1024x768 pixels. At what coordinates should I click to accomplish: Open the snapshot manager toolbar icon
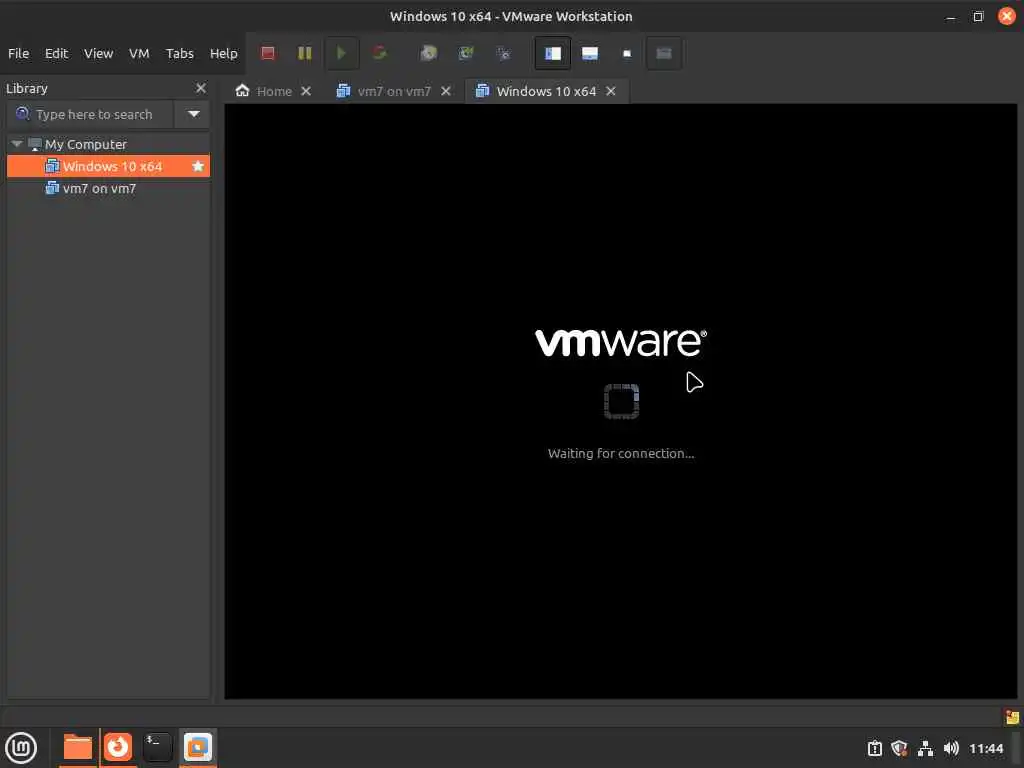pos(503,53)
